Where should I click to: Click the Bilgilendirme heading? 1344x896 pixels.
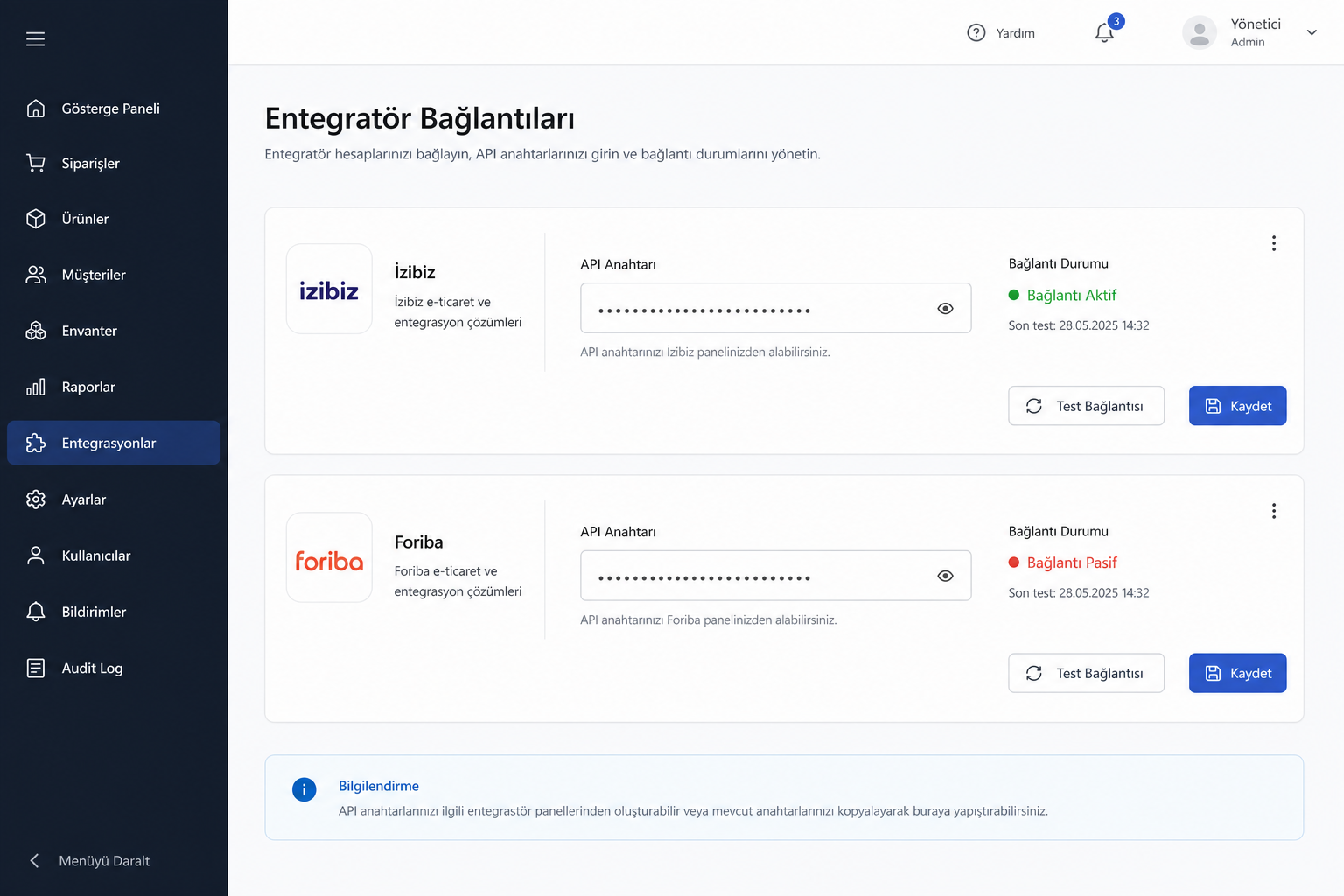click(x=379, y=786)
